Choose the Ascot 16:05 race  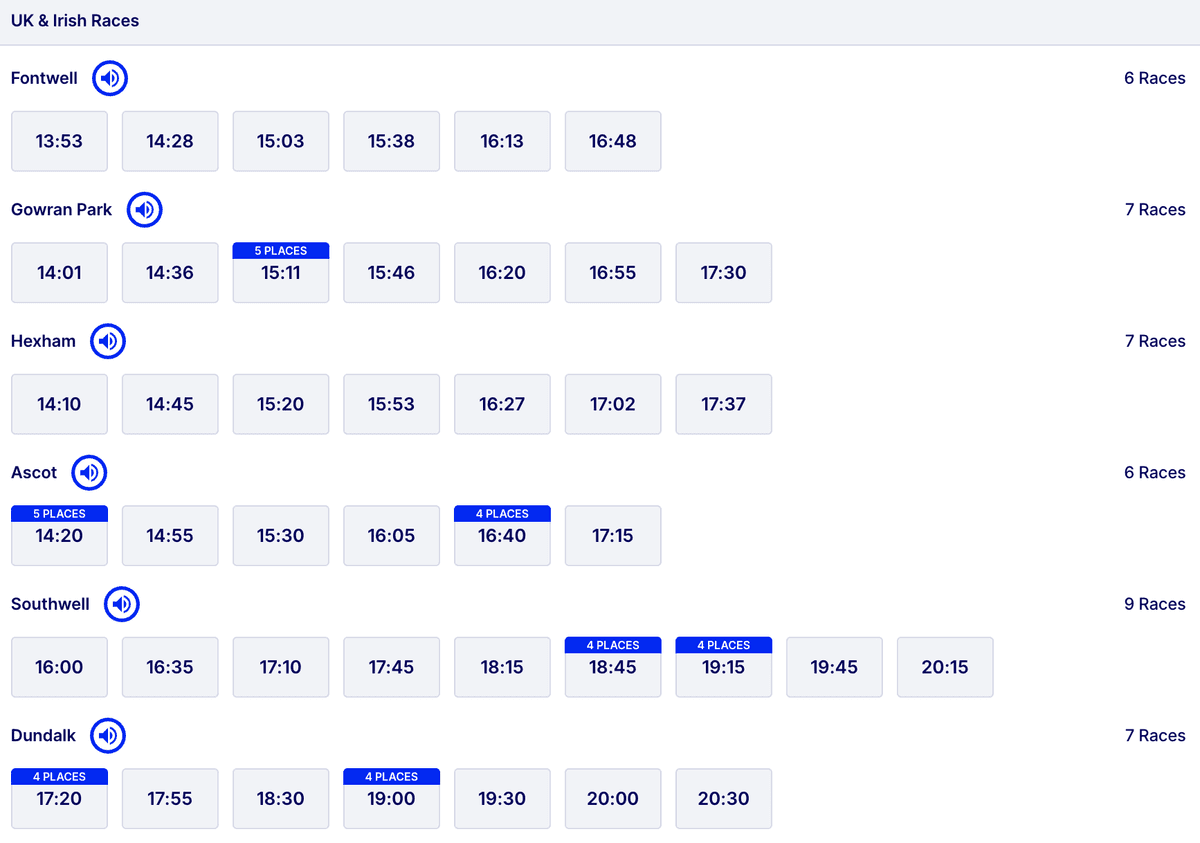click(x=391, y=536)
